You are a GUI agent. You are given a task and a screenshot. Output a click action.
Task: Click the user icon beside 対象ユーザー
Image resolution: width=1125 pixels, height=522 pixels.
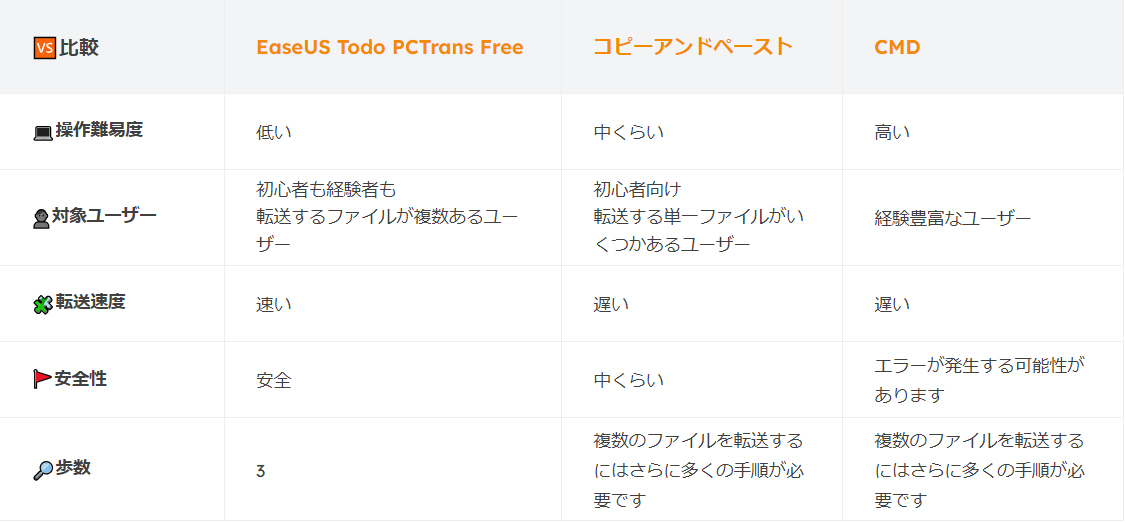(41, 217)
